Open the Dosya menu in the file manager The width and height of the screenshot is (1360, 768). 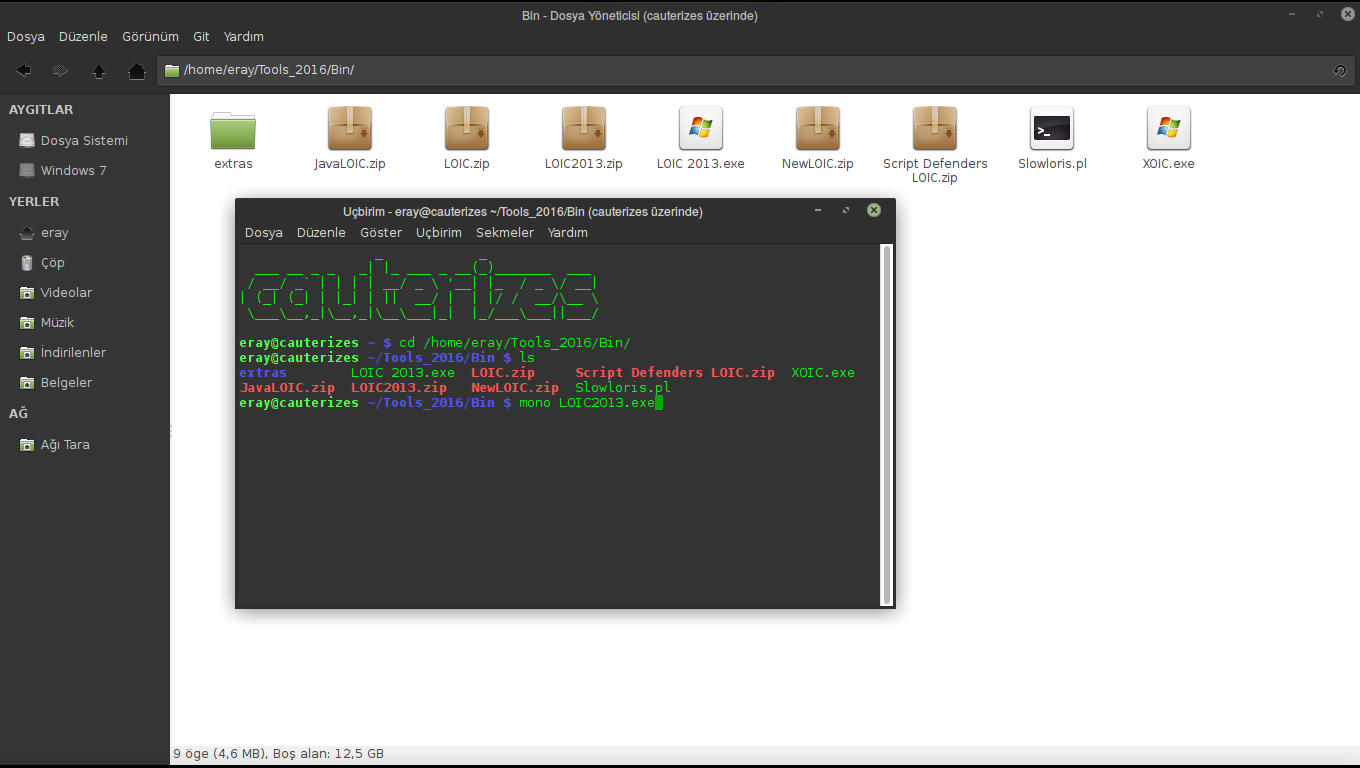(x=26, y=37)
